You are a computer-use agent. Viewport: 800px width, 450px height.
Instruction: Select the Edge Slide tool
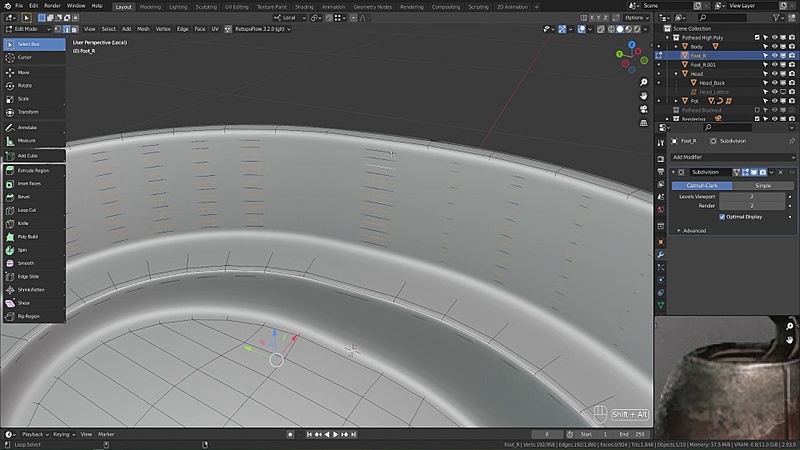[34, 277]
